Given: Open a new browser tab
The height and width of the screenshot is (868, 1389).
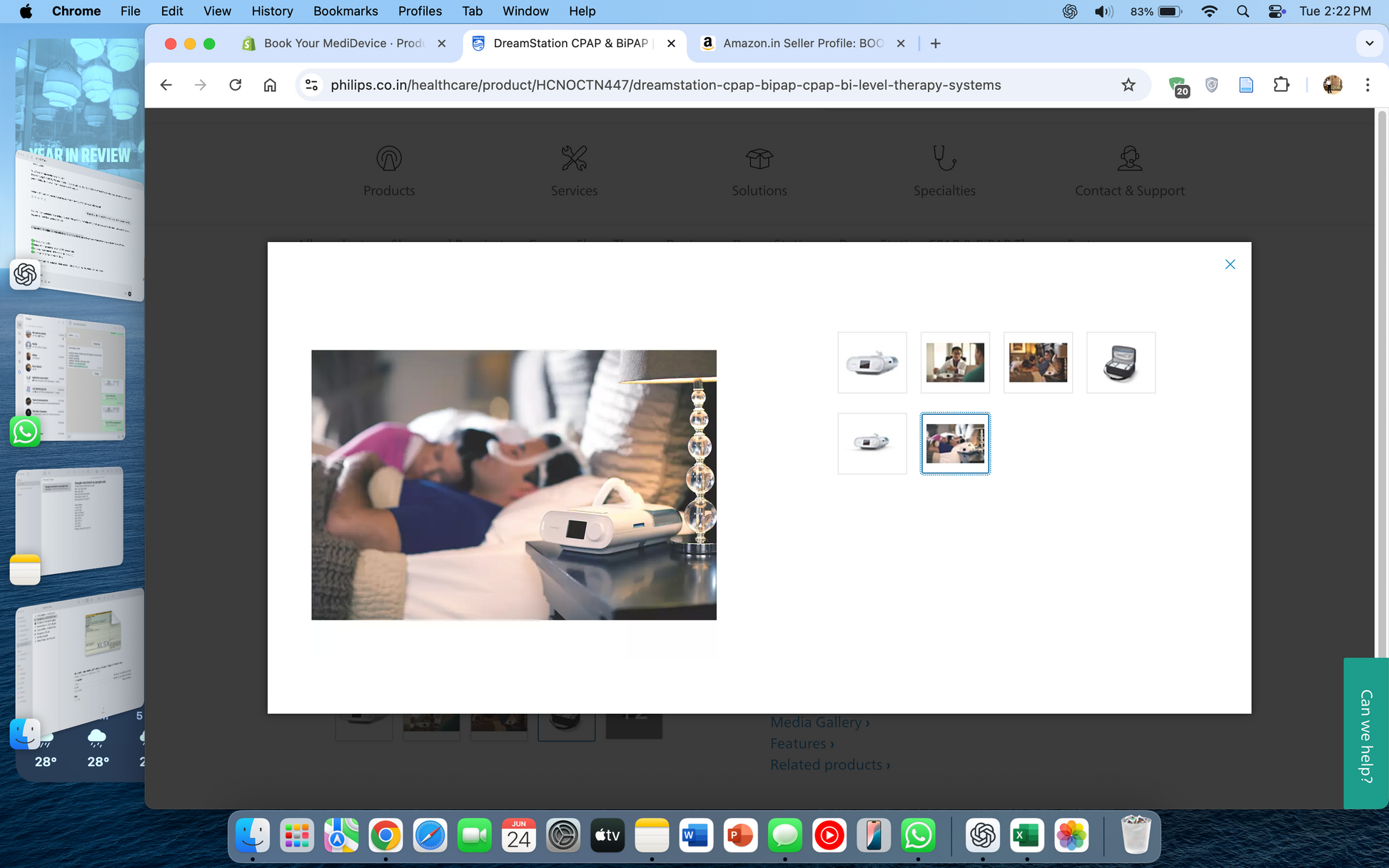Looking at the screenshot, I should [935, 44].
